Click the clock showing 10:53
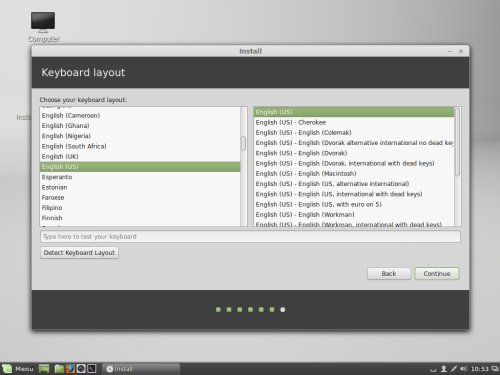The image size is (500, 375). click(479, 369)
